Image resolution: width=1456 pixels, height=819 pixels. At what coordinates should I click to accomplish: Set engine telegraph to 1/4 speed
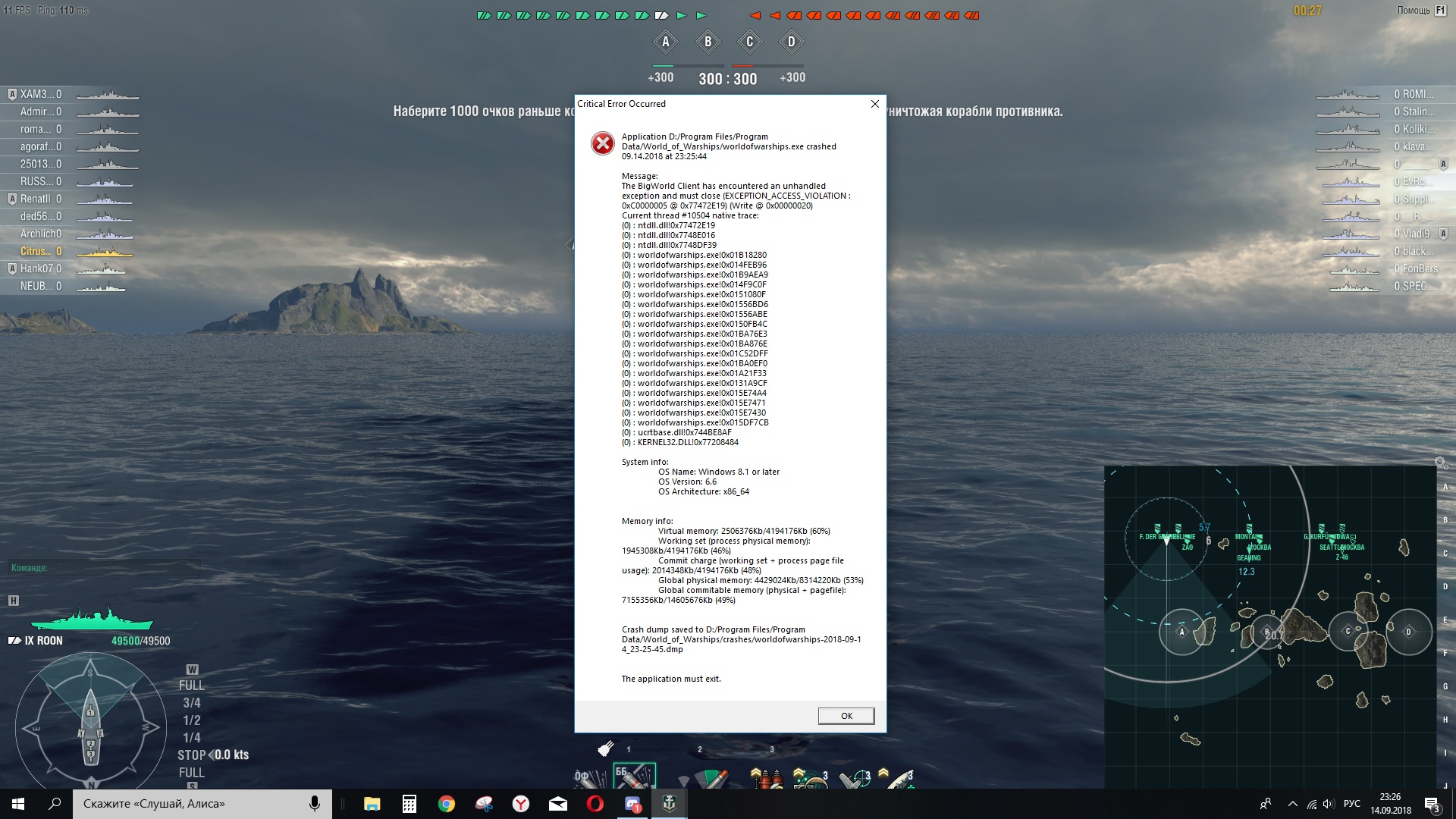(192, 738)
